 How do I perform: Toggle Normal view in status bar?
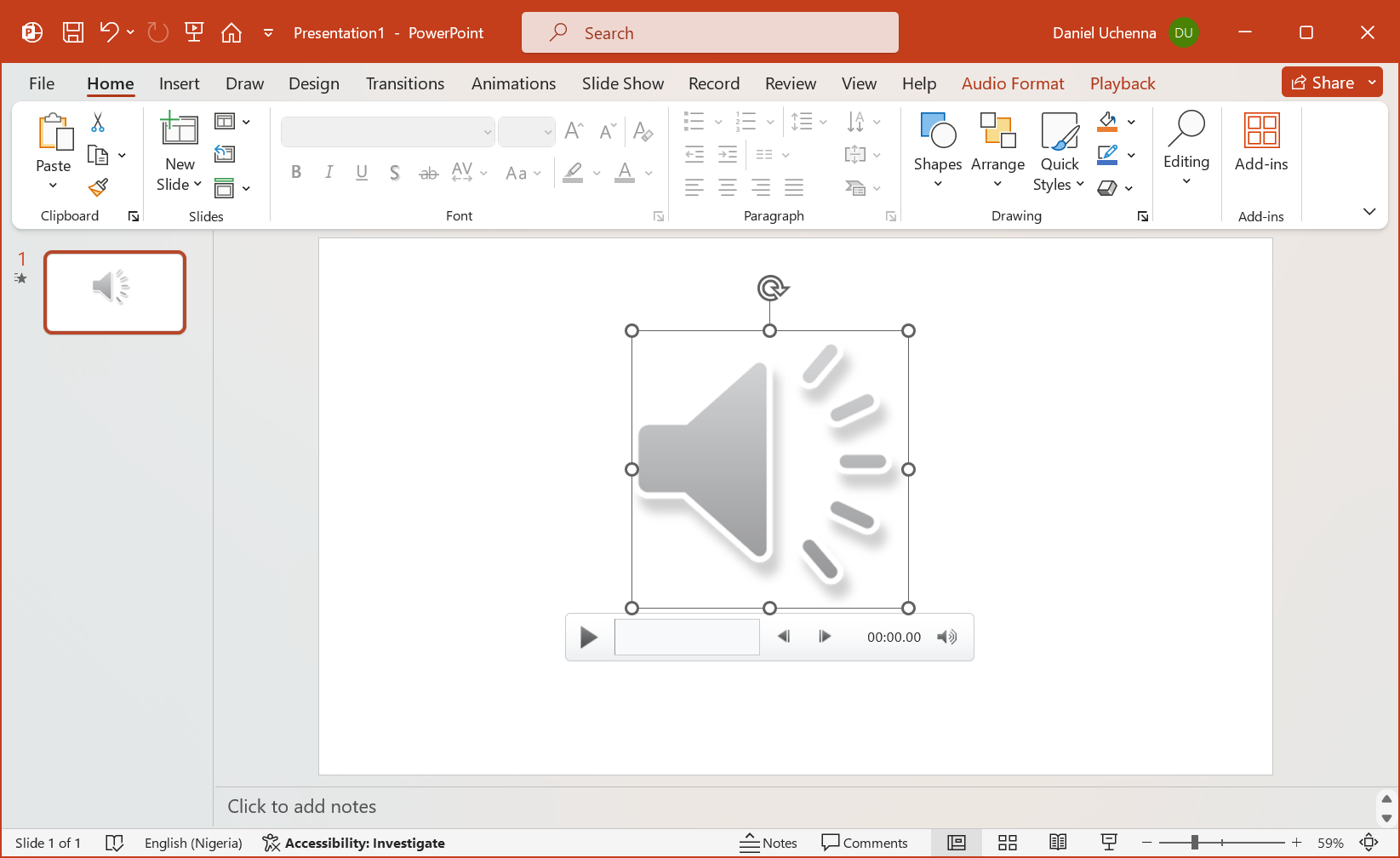click(957, 843)
